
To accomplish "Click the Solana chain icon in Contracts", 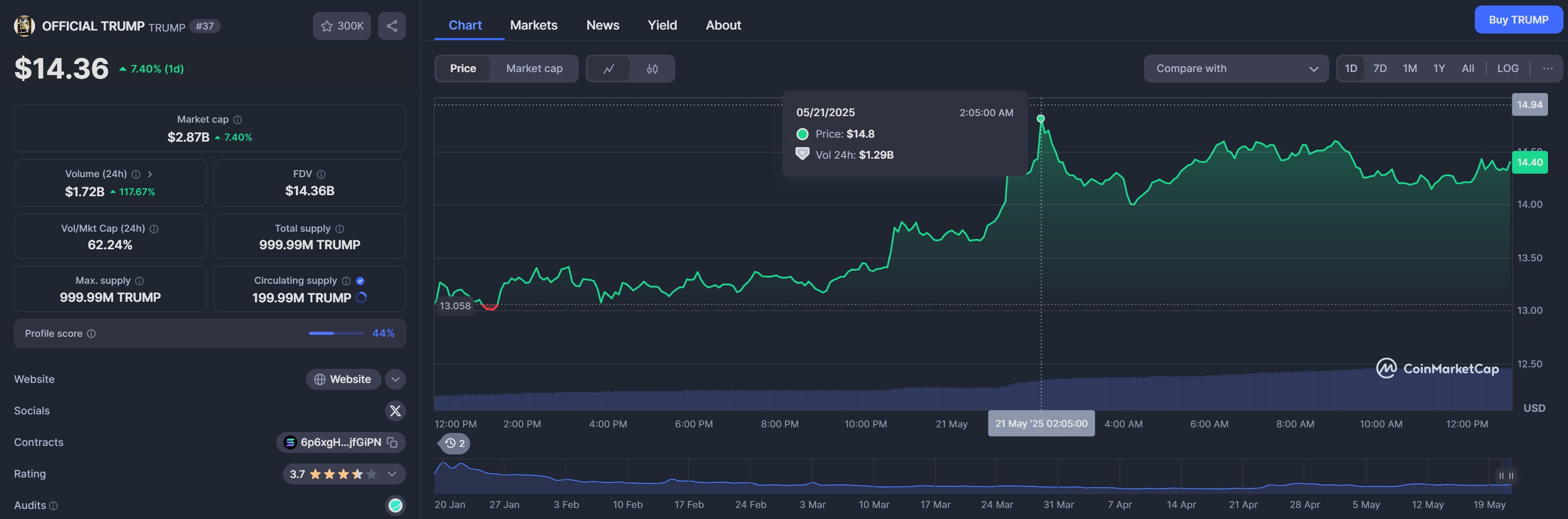I will pyautogui.click(x=290, y=442).
